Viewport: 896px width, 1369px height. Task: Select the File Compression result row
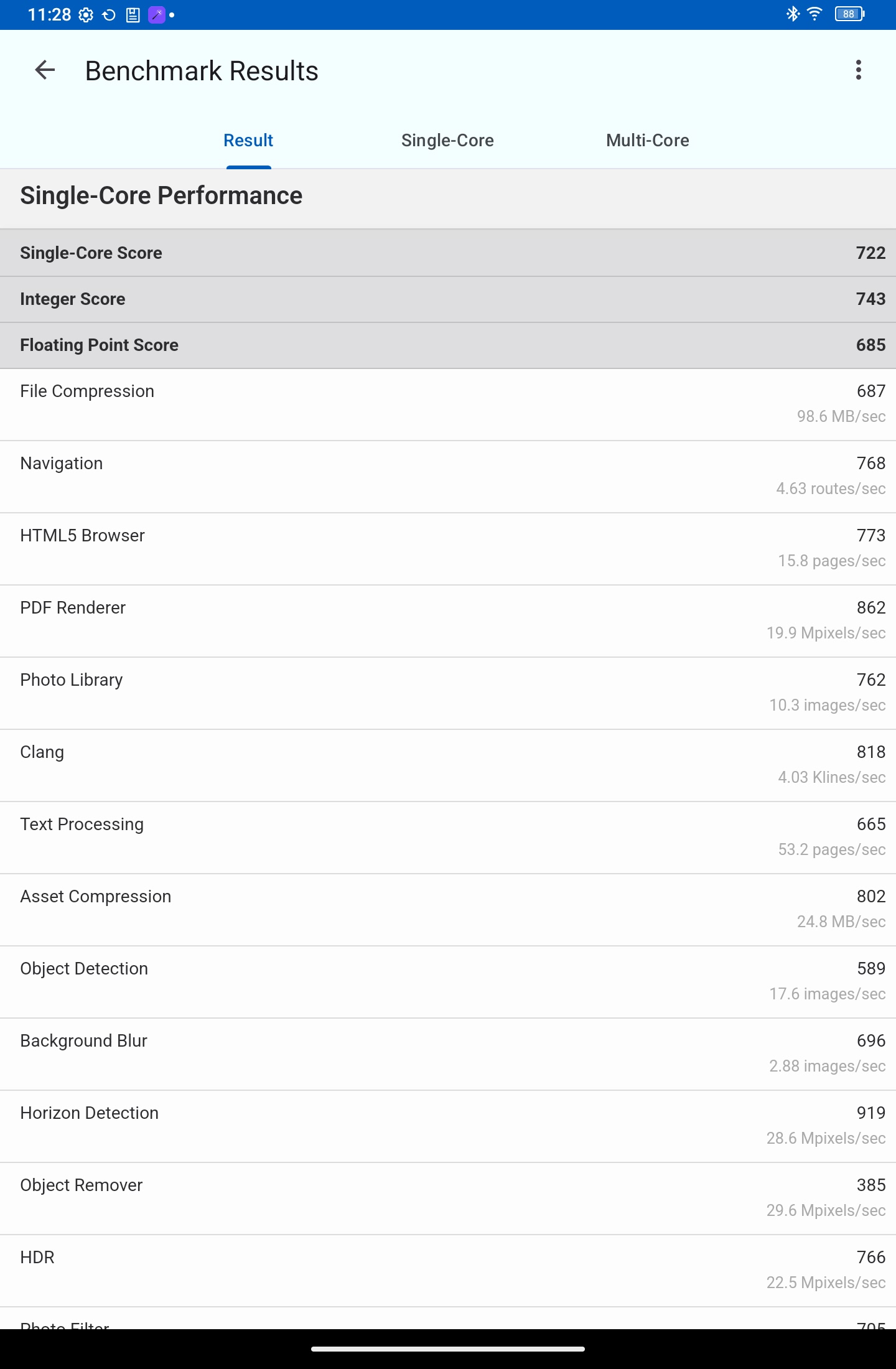[x=448, y=404]
